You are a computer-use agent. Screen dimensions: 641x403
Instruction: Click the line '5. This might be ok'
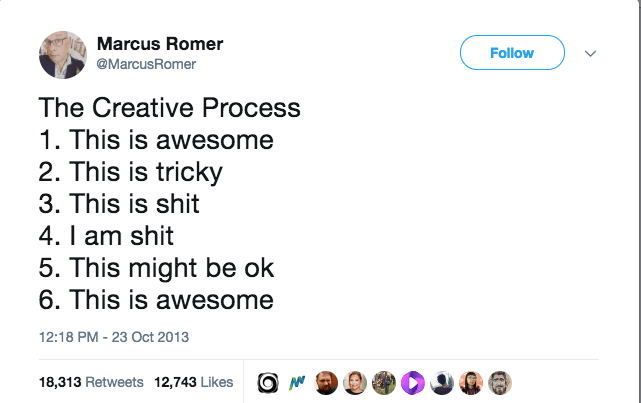pyautogui.click(x=156, y=267)
